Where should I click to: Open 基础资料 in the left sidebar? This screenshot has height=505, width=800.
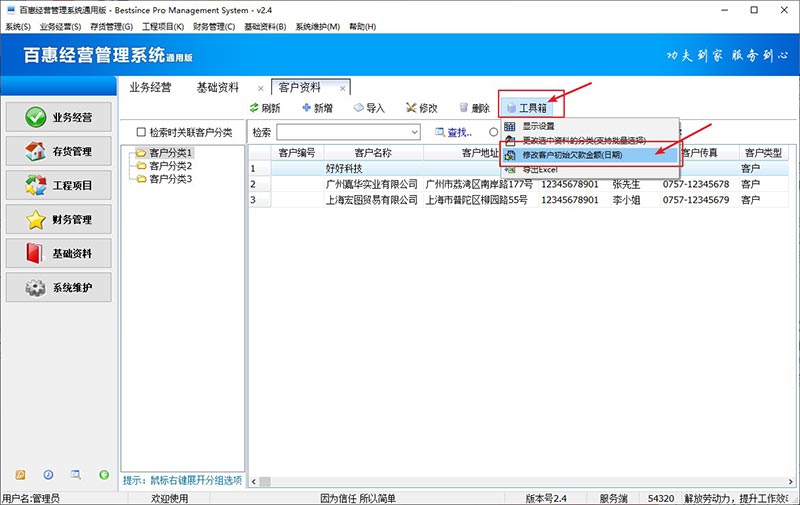coord(59,253)
